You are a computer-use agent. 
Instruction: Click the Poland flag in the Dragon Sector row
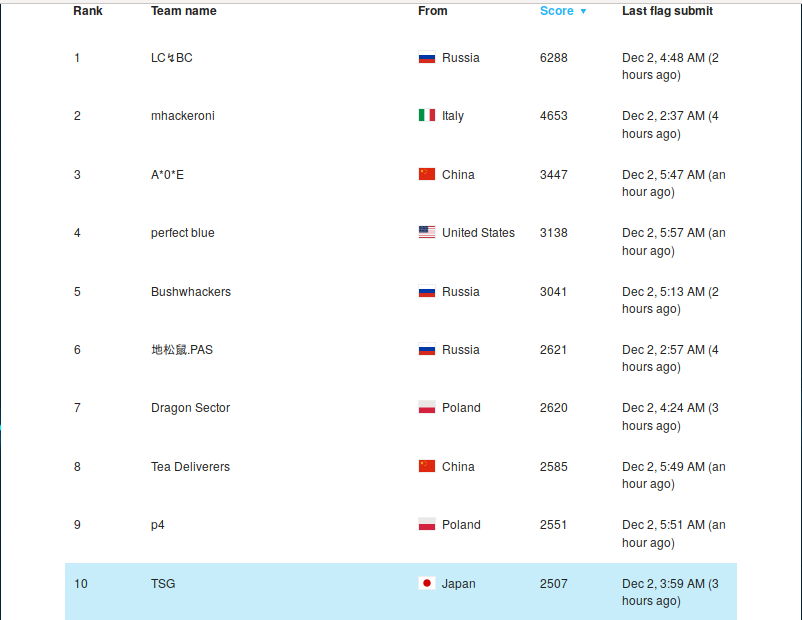(426, 408)
